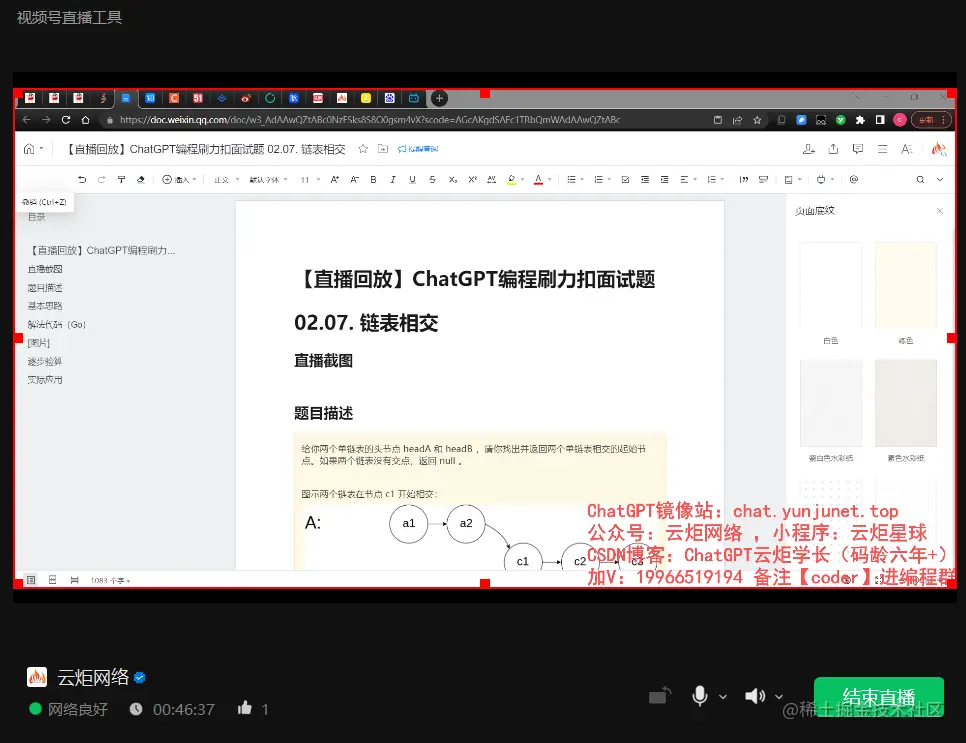This screenshot has width=966, height=743.
Task: Click the 结束直播 end stream button
Action: [879, 697]
